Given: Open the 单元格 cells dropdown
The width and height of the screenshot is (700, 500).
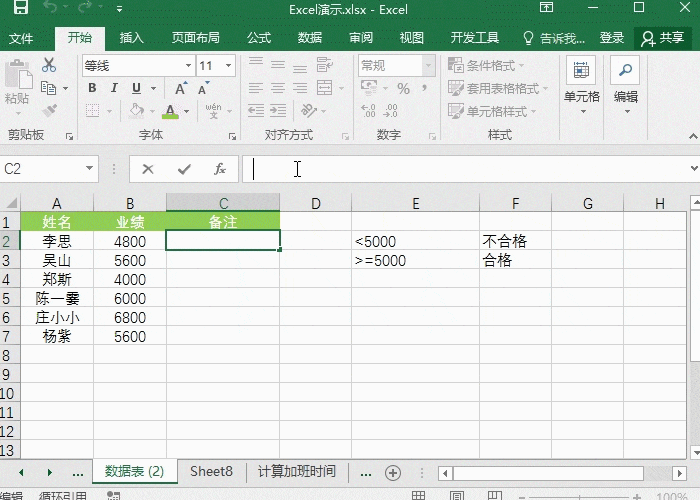Looking at the screenshot, I should [x=582, y=85].
